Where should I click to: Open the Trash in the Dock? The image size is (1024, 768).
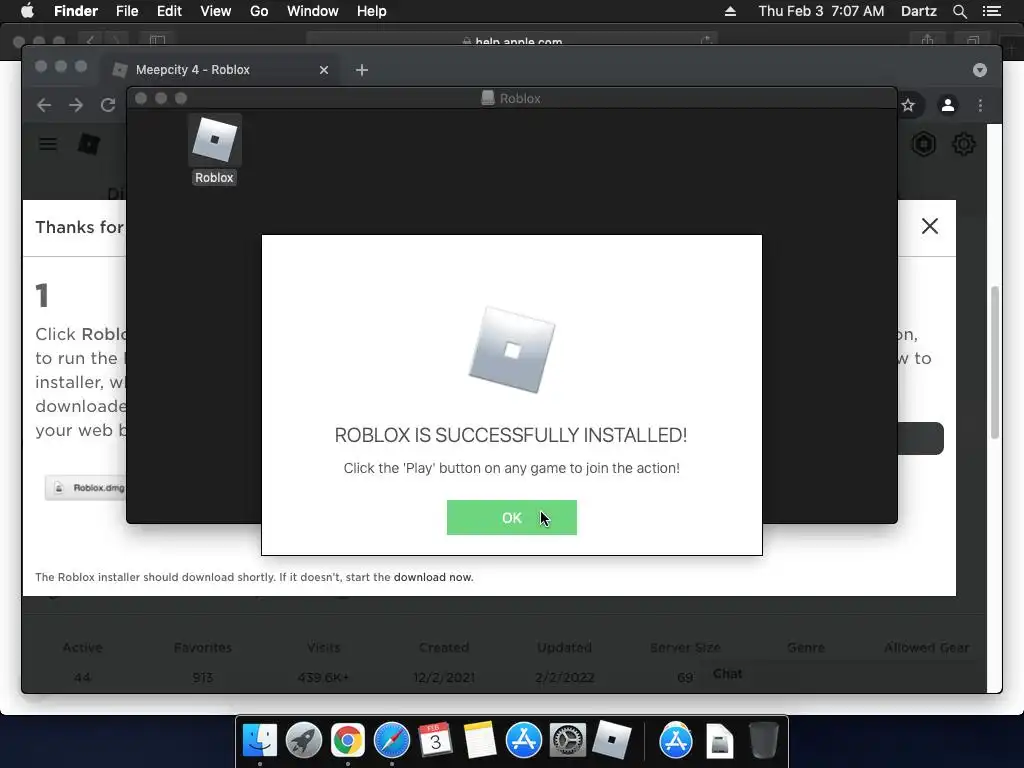763,741
